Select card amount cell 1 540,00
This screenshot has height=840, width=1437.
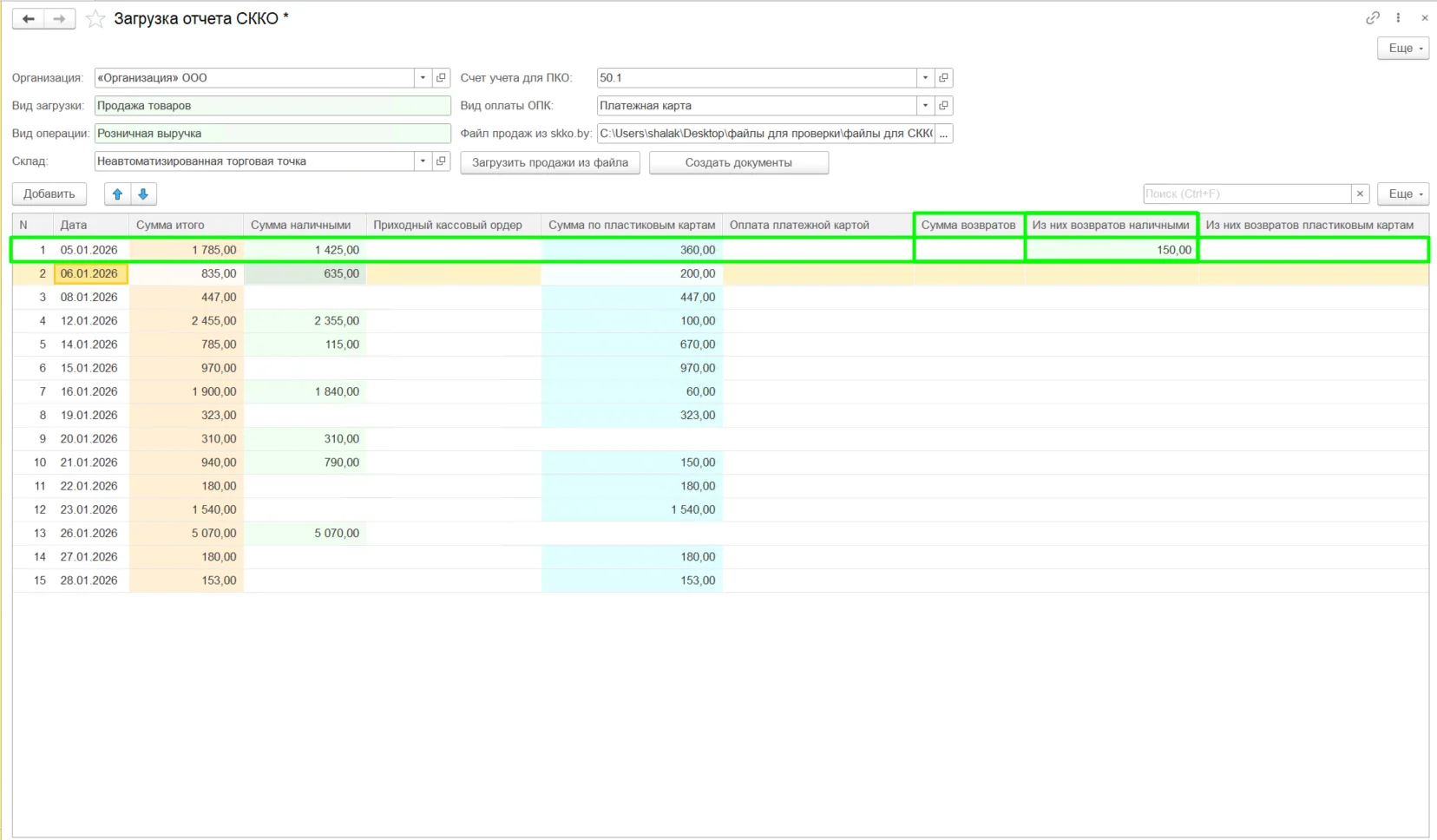(x=632, y=510)
